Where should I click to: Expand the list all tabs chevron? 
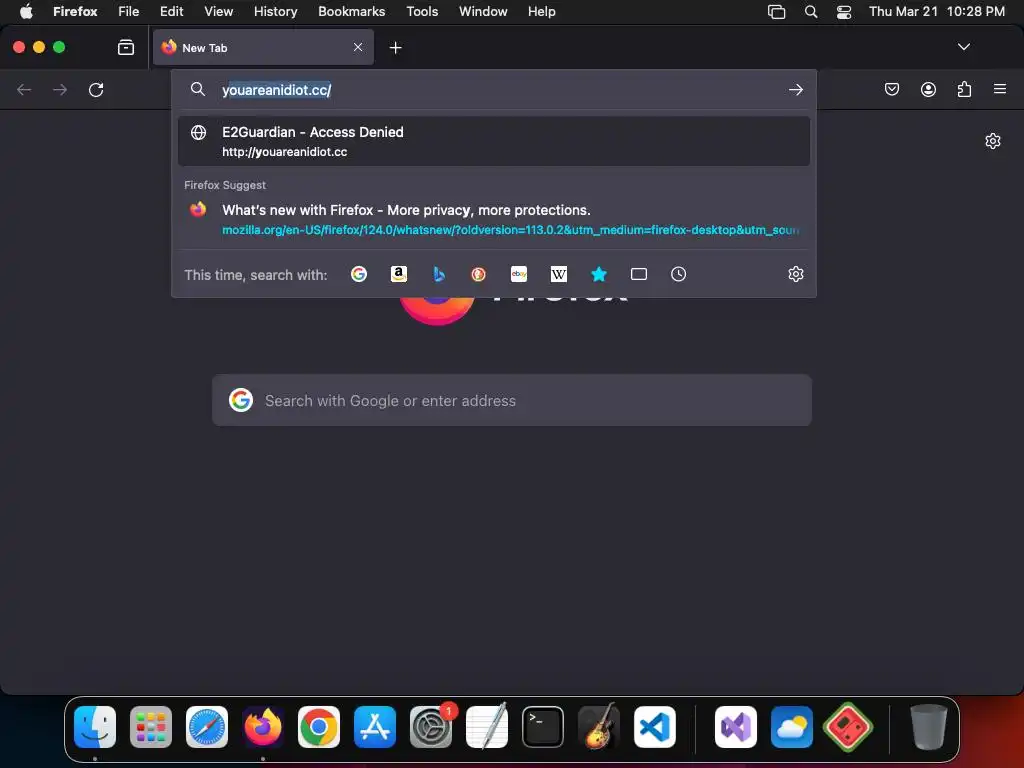click(x=964, y=47)
